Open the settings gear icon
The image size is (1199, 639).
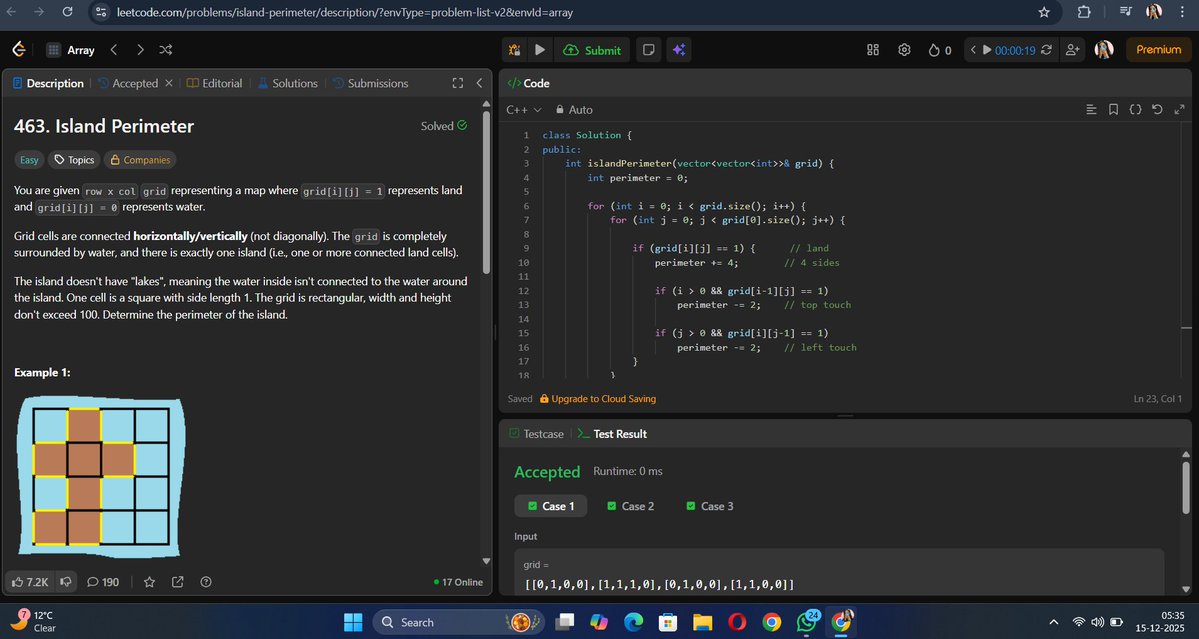[904, 50]
